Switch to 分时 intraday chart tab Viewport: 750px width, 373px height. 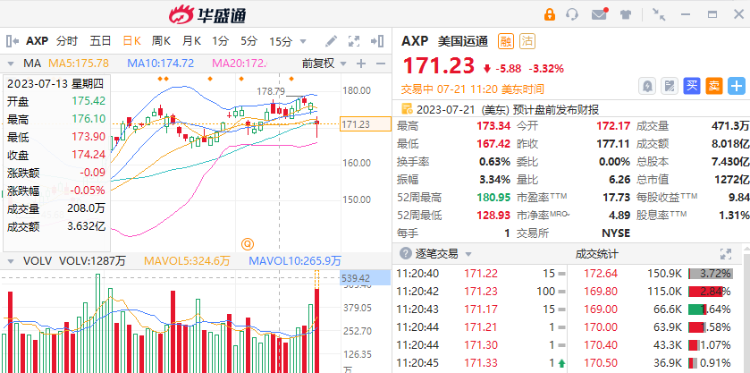(66, 41)
